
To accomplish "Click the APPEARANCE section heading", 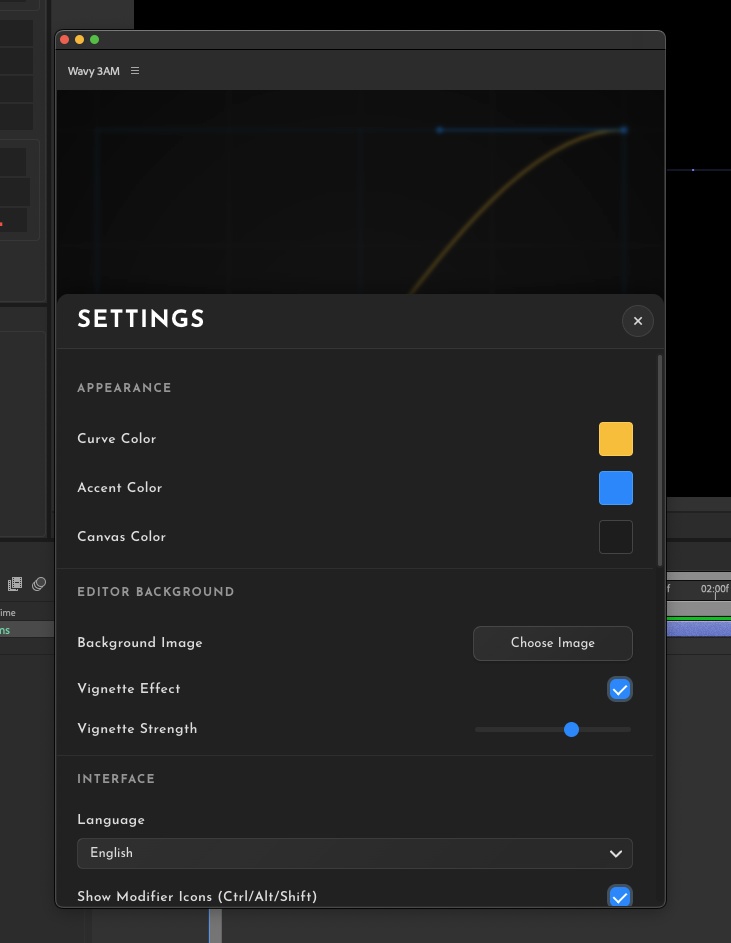I will coord(125,388).
